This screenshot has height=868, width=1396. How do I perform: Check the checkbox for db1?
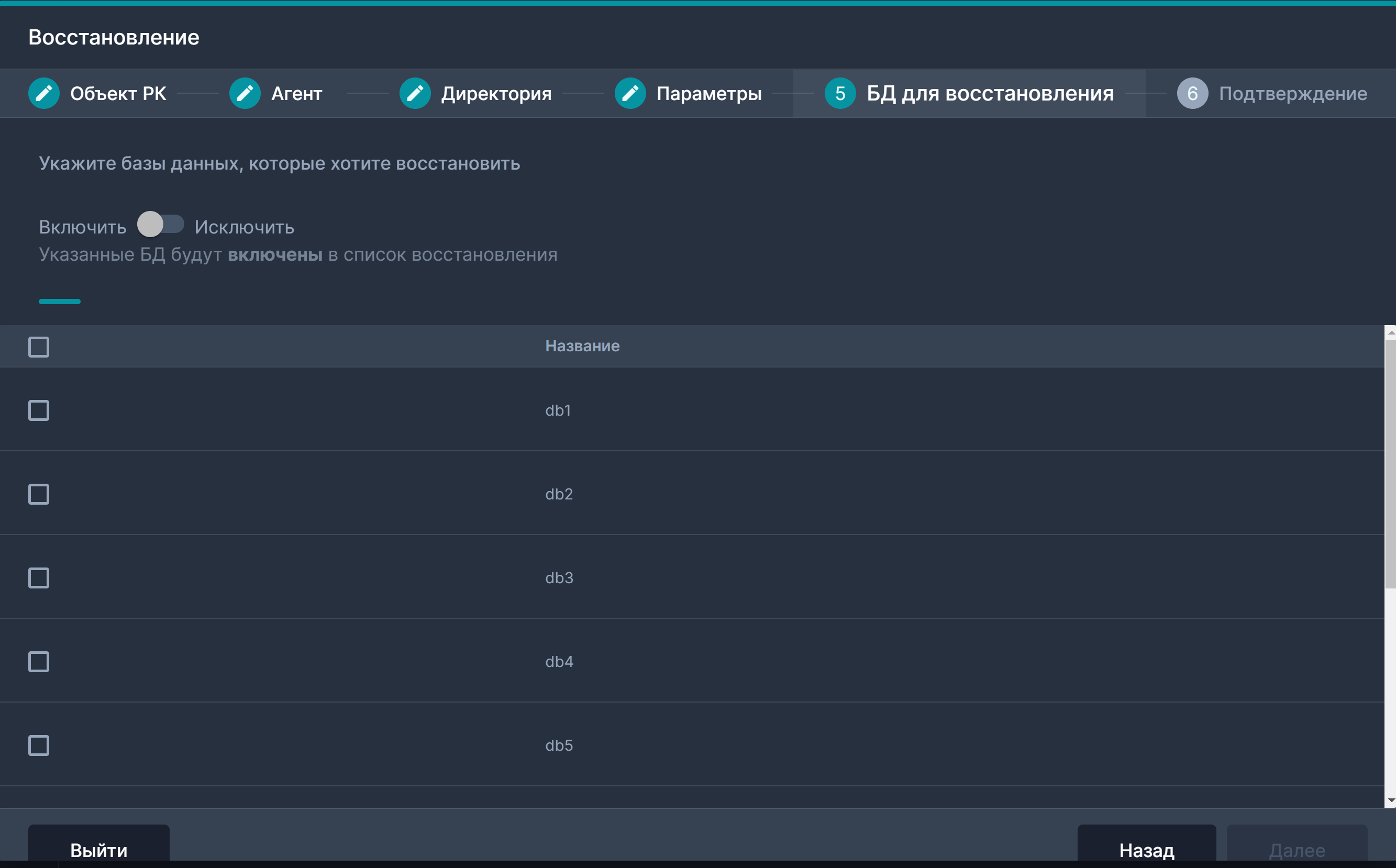(38, 410)
